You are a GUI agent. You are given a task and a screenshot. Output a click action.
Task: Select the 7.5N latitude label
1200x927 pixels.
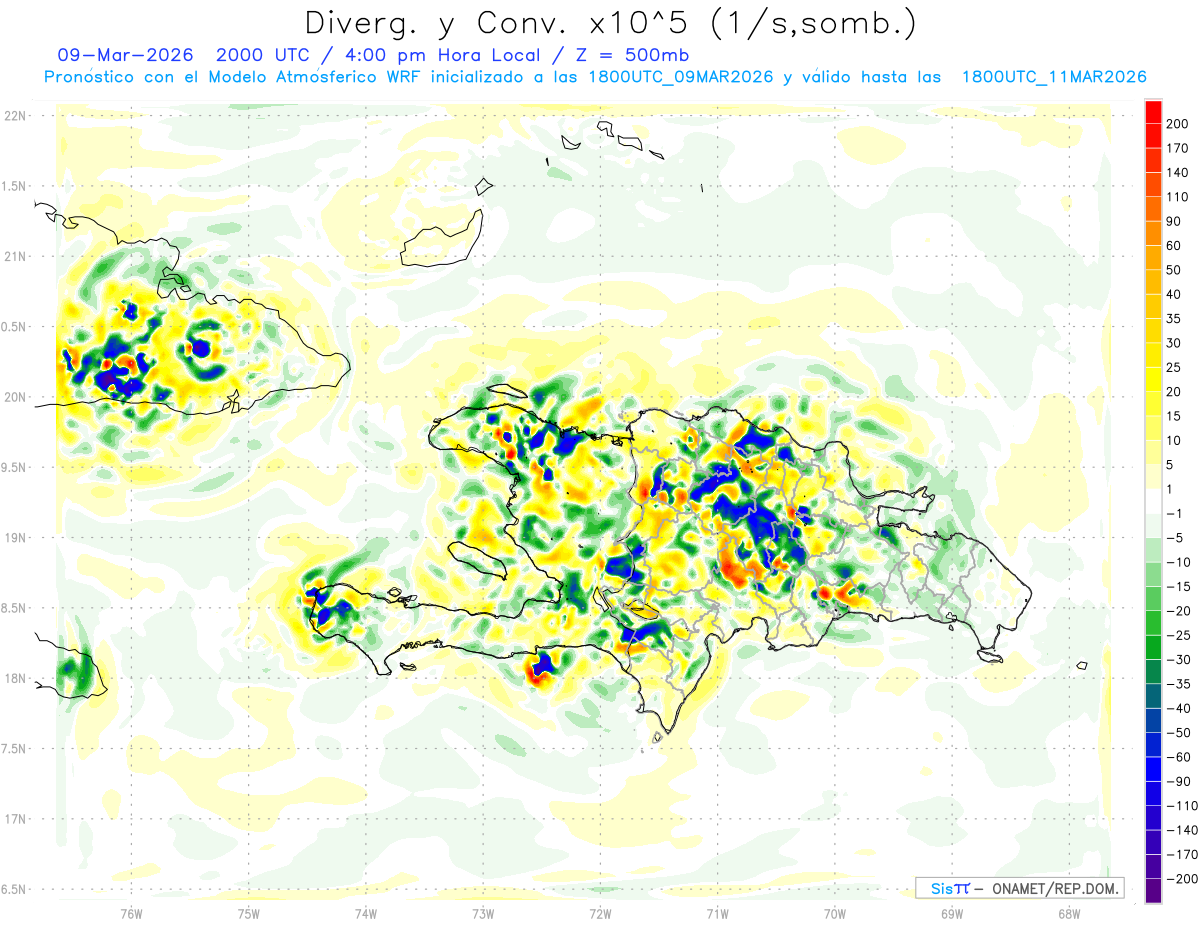[x=15, y=748]
